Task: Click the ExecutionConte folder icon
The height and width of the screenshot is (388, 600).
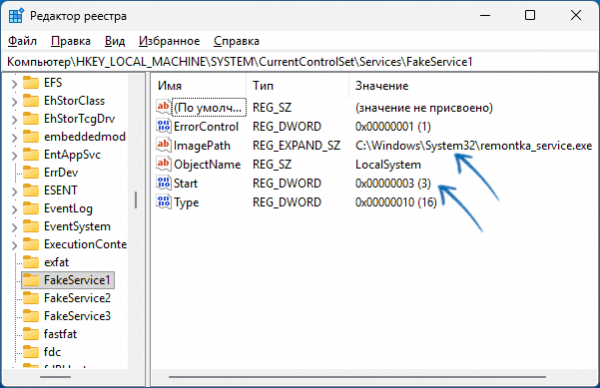Action: coord(31,245)
